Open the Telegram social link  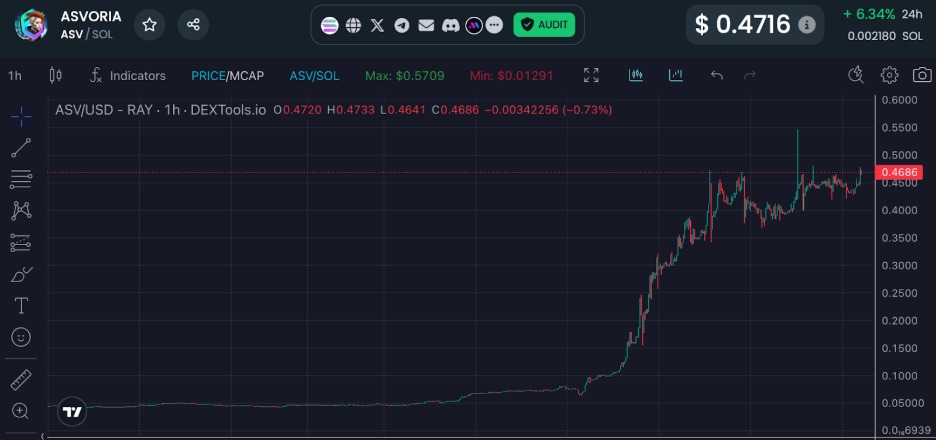[x=402, y=25]
